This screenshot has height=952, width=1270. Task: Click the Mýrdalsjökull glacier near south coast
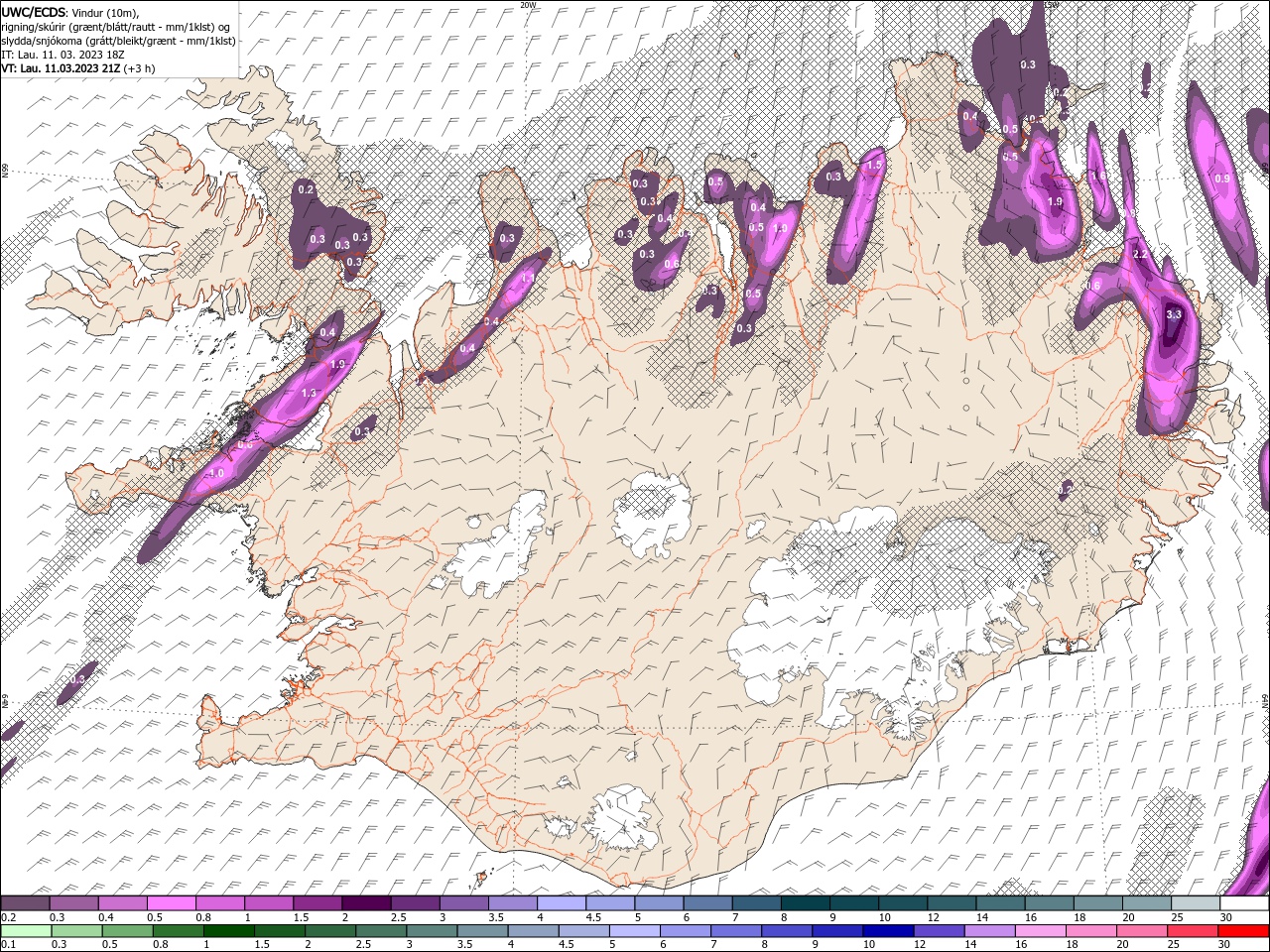[x=620, y=820]
